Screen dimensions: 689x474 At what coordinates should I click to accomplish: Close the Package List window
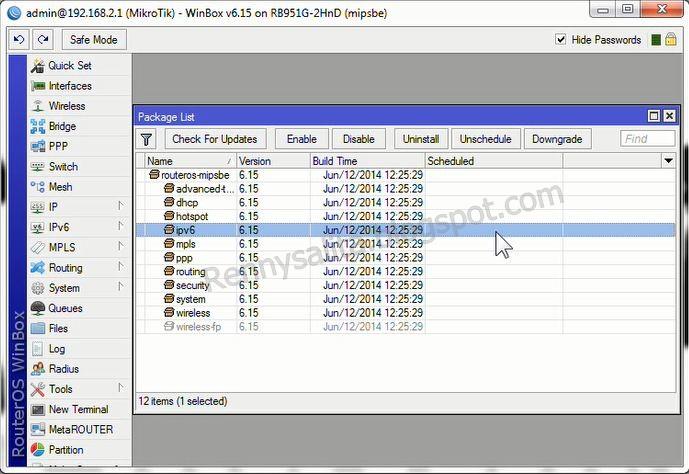pyautogui.click(x=669, y=116)
